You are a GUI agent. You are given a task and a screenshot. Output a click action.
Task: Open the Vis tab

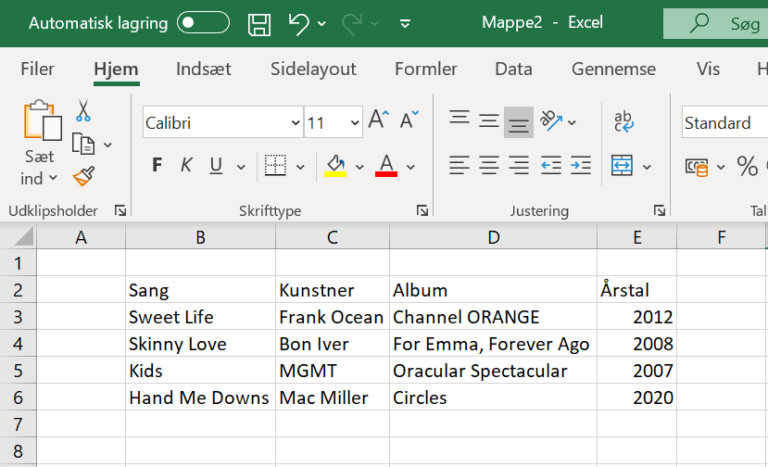pyautogui.click(x=708, y=69)
